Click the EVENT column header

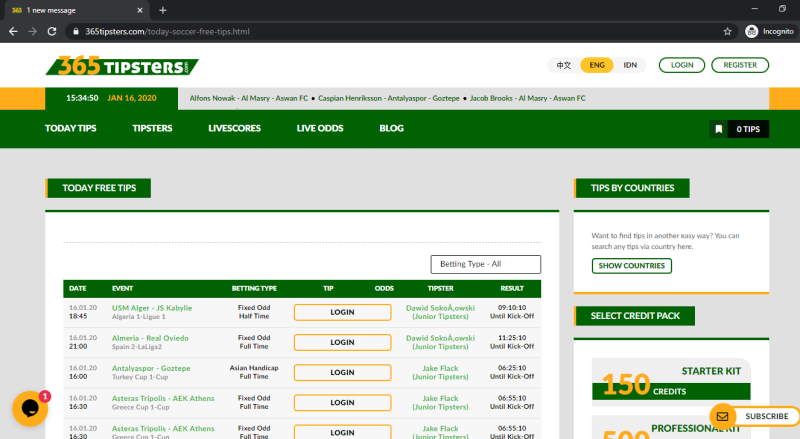coord(122,289)
